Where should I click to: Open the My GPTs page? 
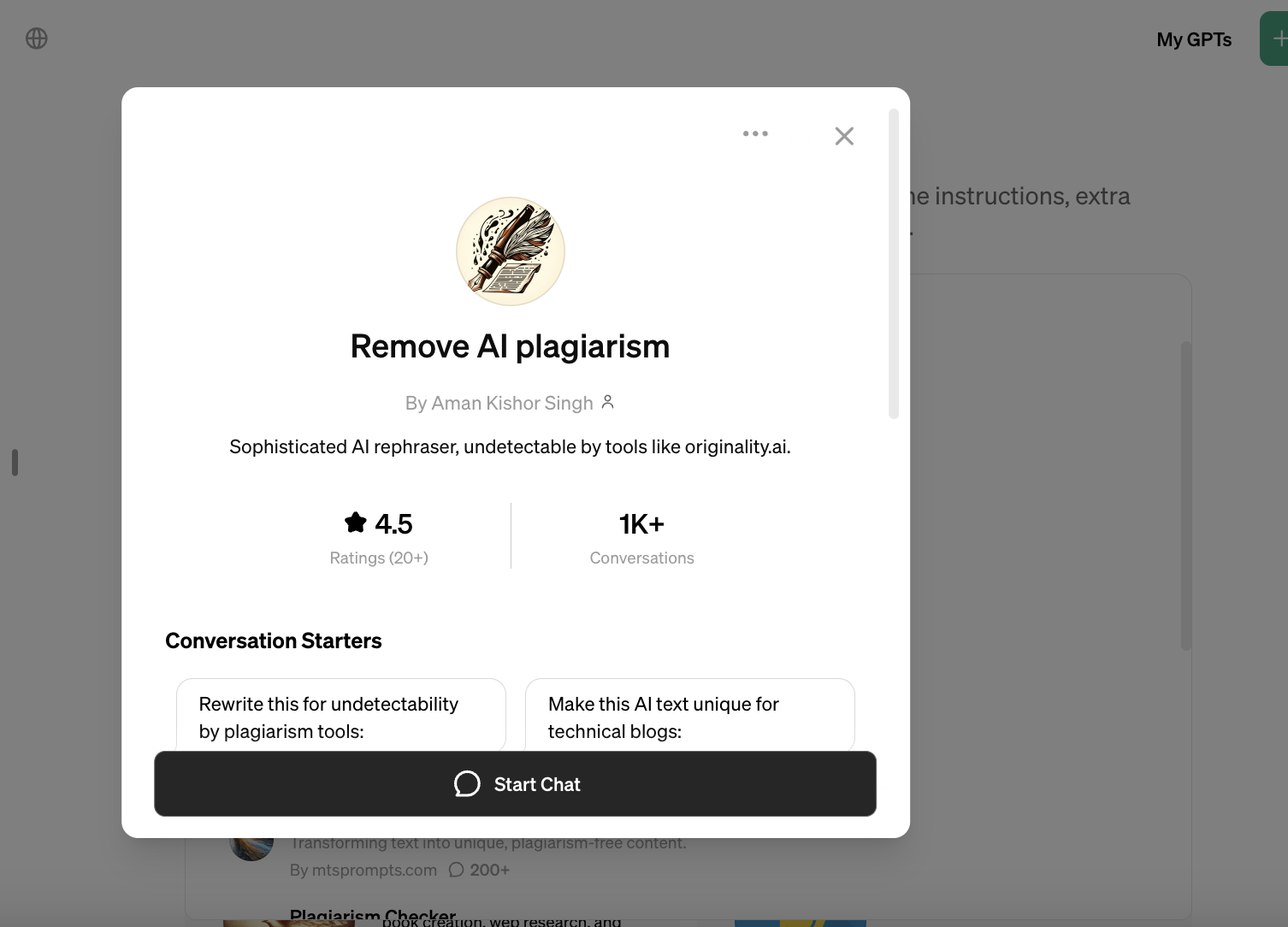tap(1194, 39)
